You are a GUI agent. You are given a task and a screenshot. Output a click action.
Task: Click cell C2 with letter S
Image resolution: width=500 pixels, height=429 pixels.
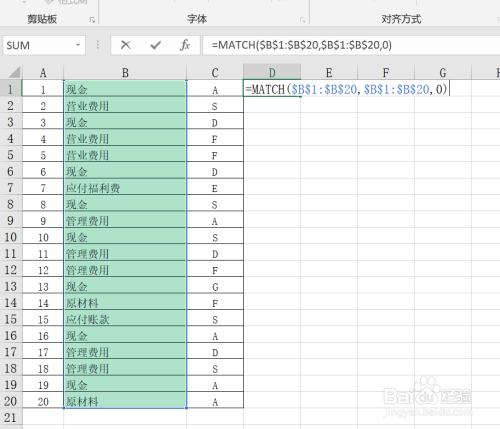[215, 106]
